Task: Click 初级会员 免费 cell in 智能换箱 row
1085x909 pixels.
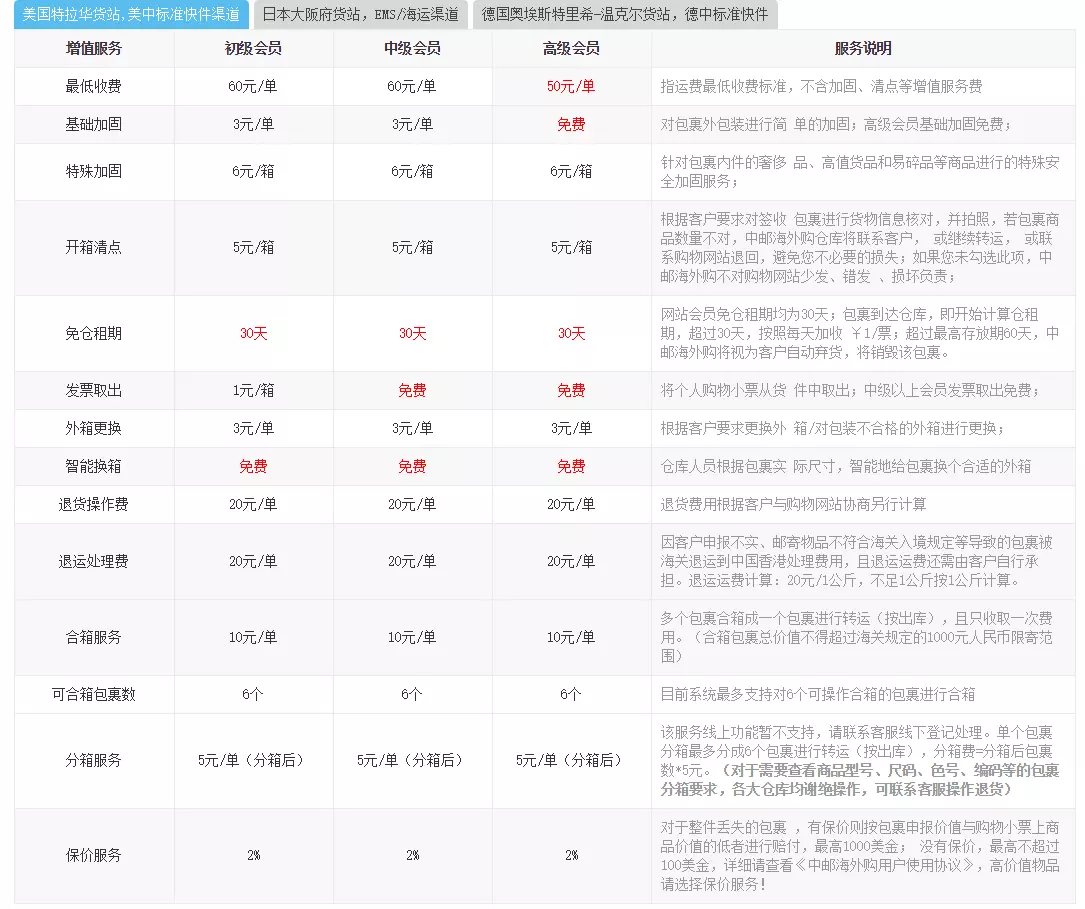Action: [253, 467]
